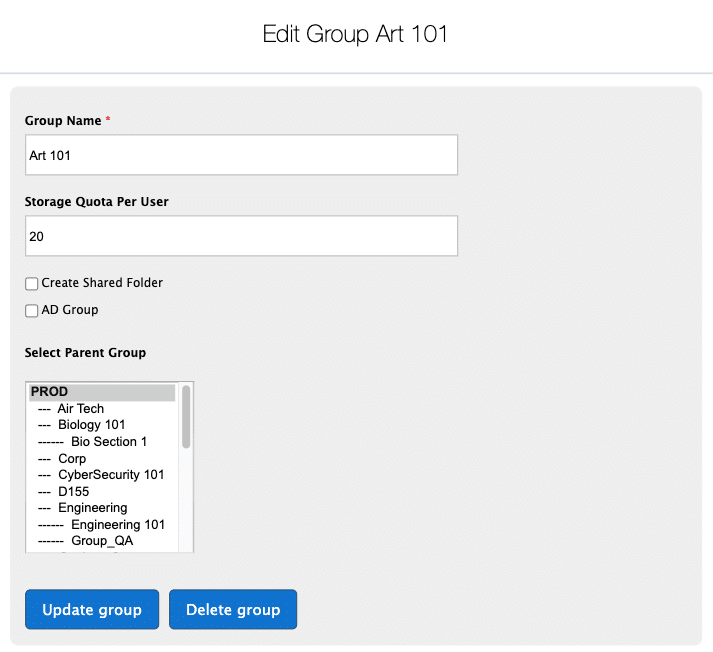
Task: Click the Create Shared Folder label text
Action: tap(102, 283)
